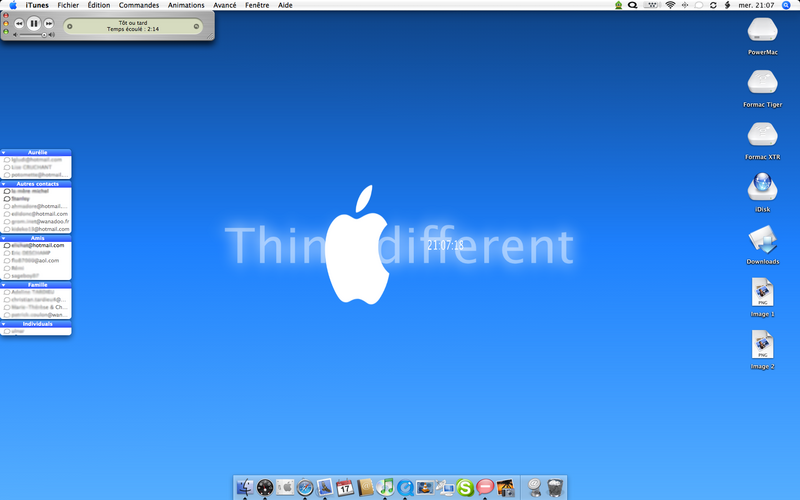Grab the resize grip of the iTunes mini player

(x=209, y=36)
